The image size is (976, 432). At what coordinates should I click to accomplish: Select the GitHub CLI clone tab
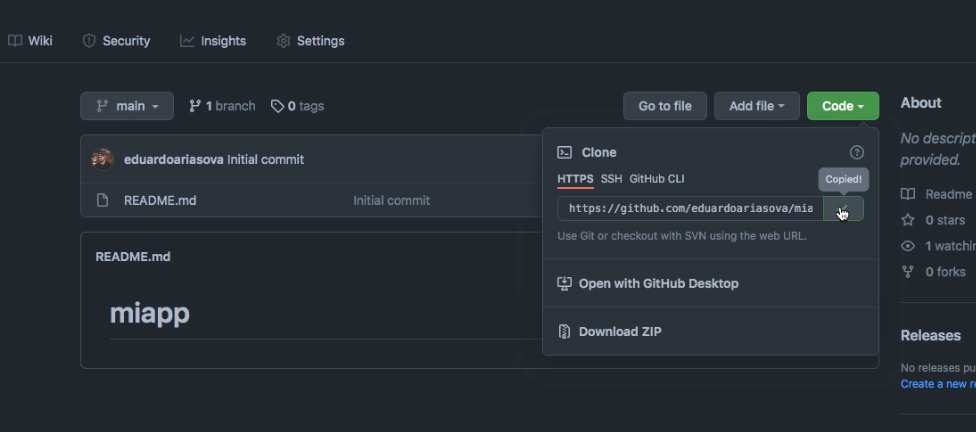pos(657,179)
